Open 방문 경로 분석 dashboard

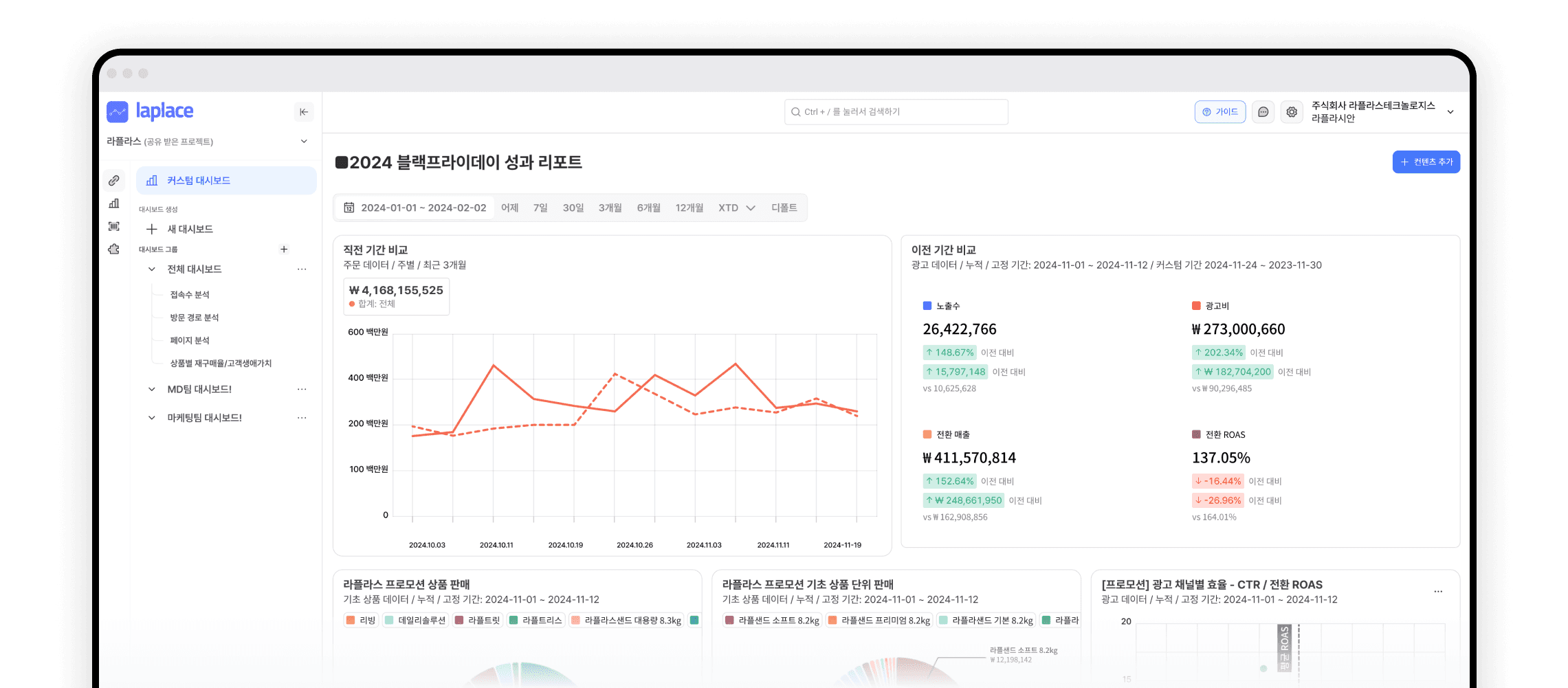click(195, 318)
